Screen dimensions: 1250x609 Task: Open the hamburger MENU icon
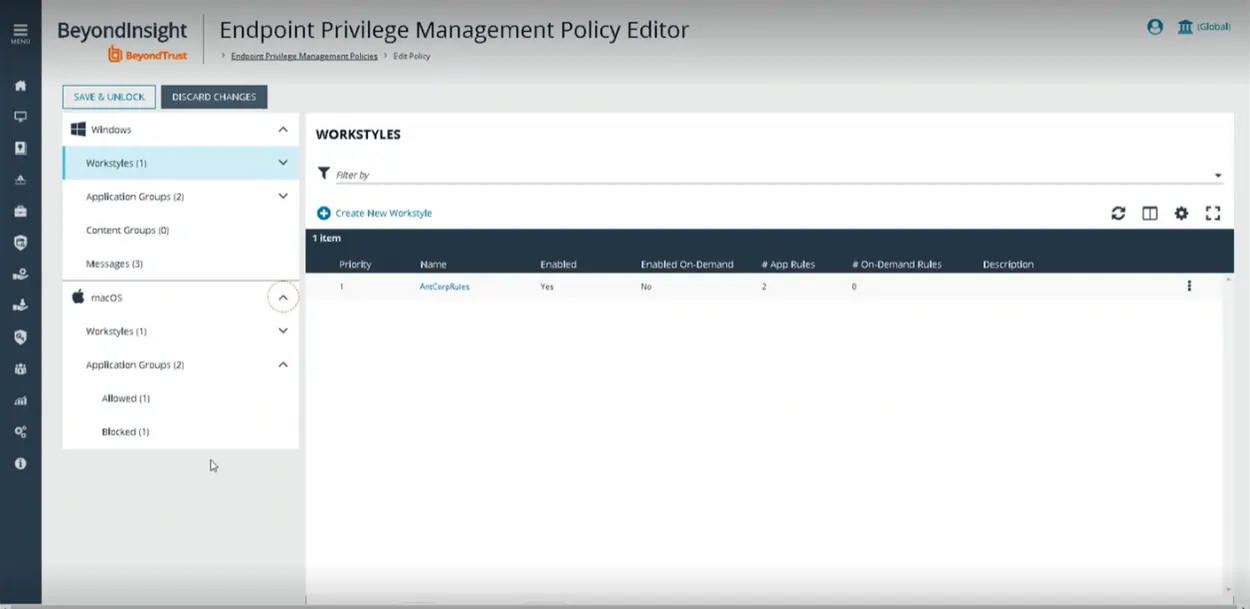(x=20, y=33)
